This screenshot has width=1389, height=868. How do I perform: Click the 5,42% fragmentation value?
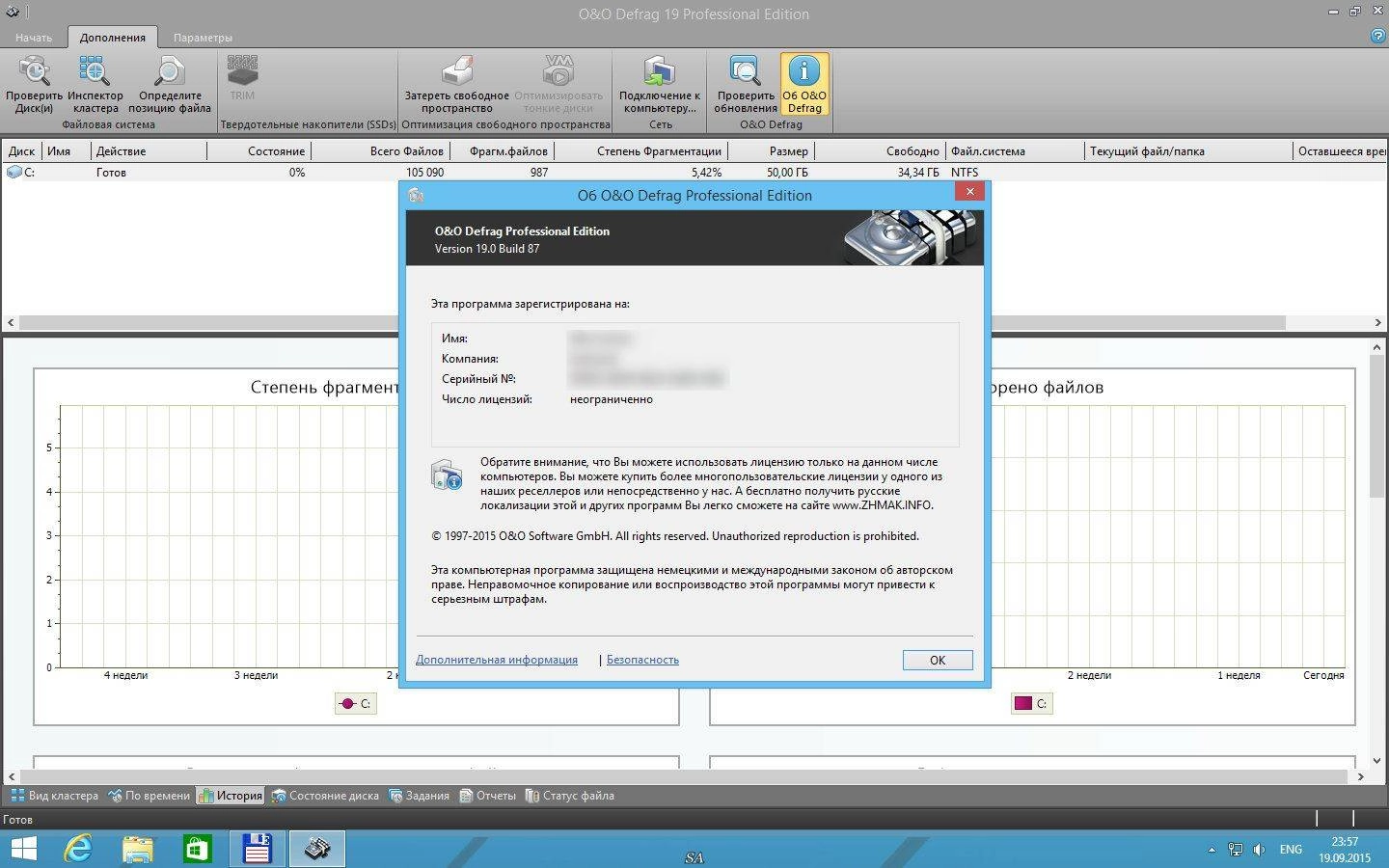tap(706, 173)
